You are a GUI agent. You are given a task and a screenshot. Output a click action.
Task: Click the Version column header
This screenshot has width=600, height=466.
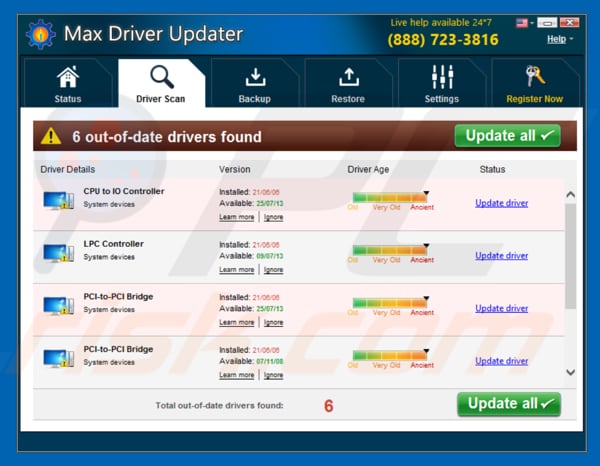coord(235,169)
